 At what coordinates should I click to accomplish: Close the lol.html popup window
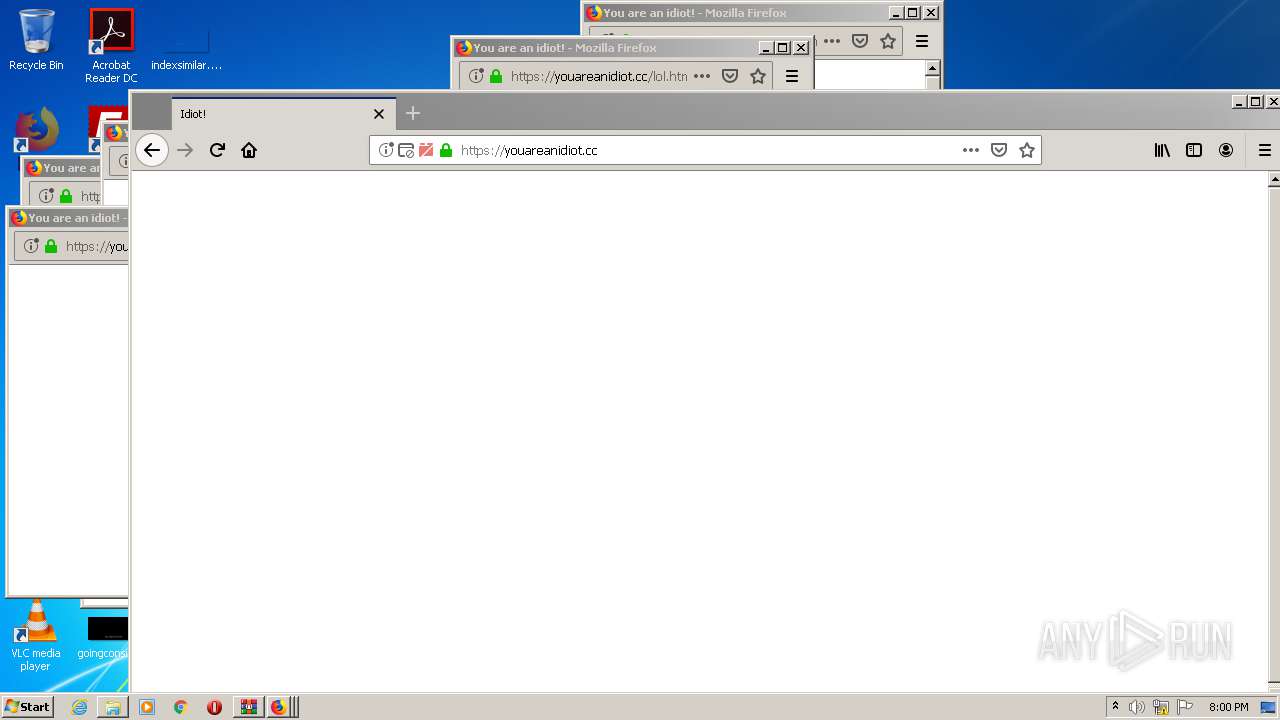(x=801, y=48)
